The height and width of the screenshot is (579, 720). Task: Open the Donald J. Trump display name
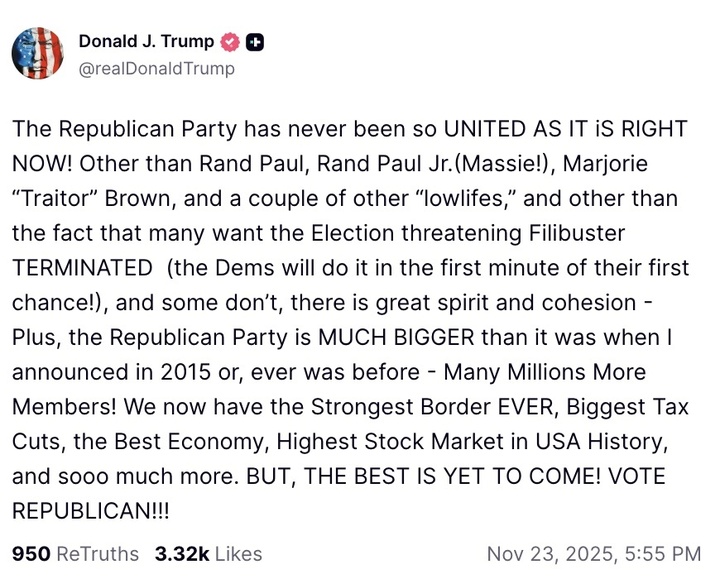pyautogui.click(x=146, y=41)
